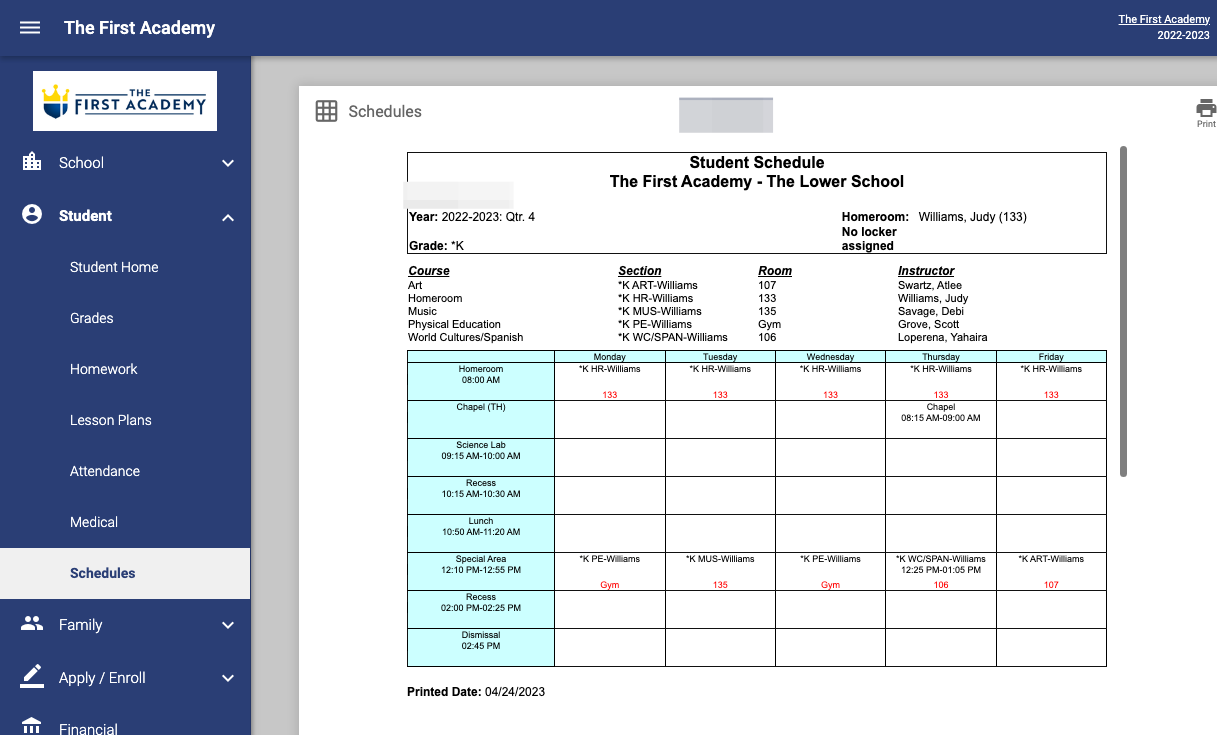This screenshot has height=735, width=1217.
Task: Click The First Academy logo image
Action: 125,101
